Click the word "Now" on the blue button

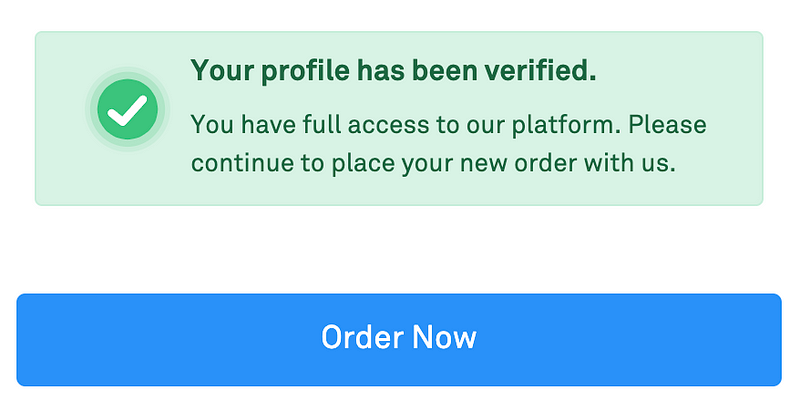(444, 337)
